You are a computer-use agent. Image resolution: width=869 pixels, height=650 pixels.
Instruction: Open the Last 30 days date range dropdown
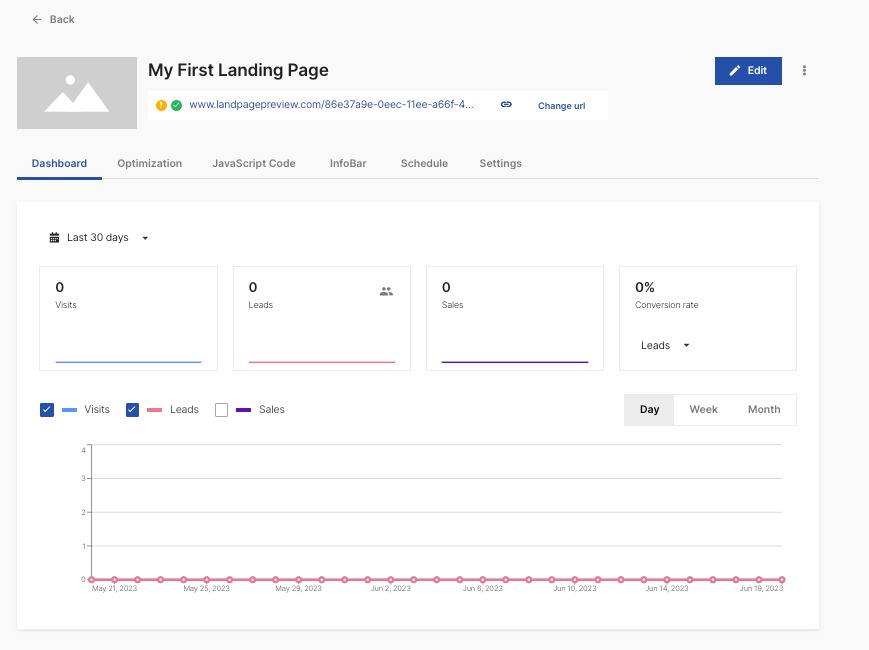pos(97,237)
